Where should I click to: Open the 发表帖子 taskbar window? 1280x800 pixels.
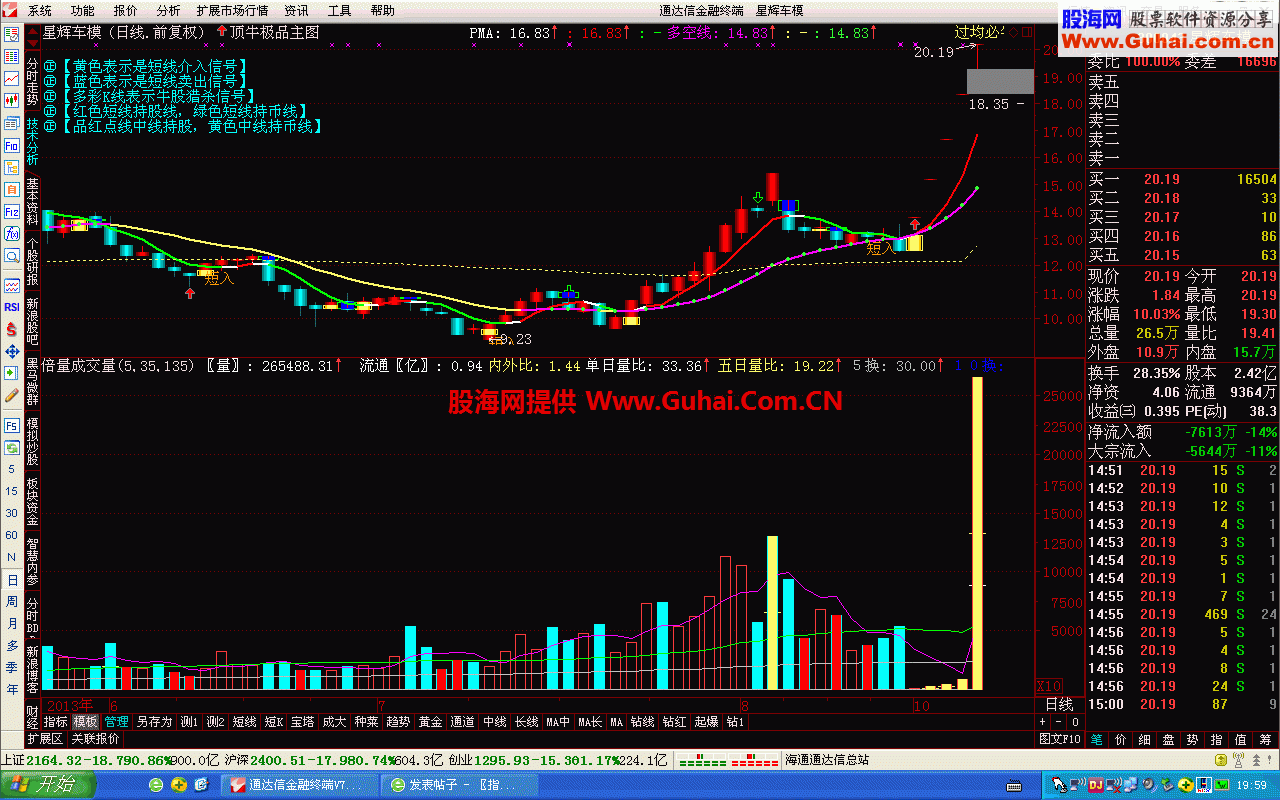click(x=461, y=785)
